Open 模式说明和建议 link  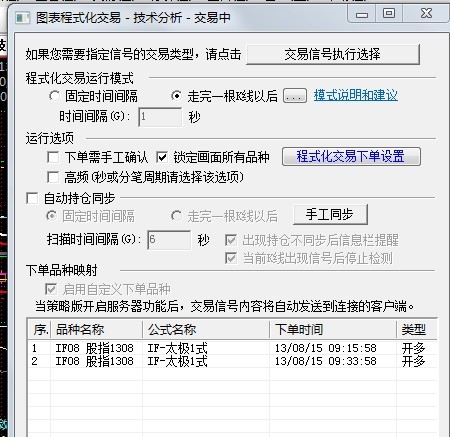pyautogui.click(x=356, y=96)
